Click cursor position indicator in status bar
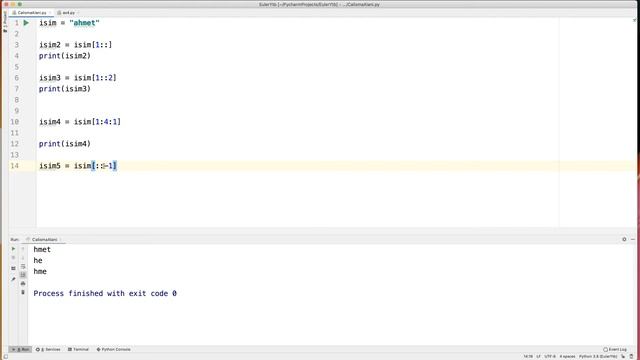The height and width of the screenshot is (360, 640). coord(528,356)
